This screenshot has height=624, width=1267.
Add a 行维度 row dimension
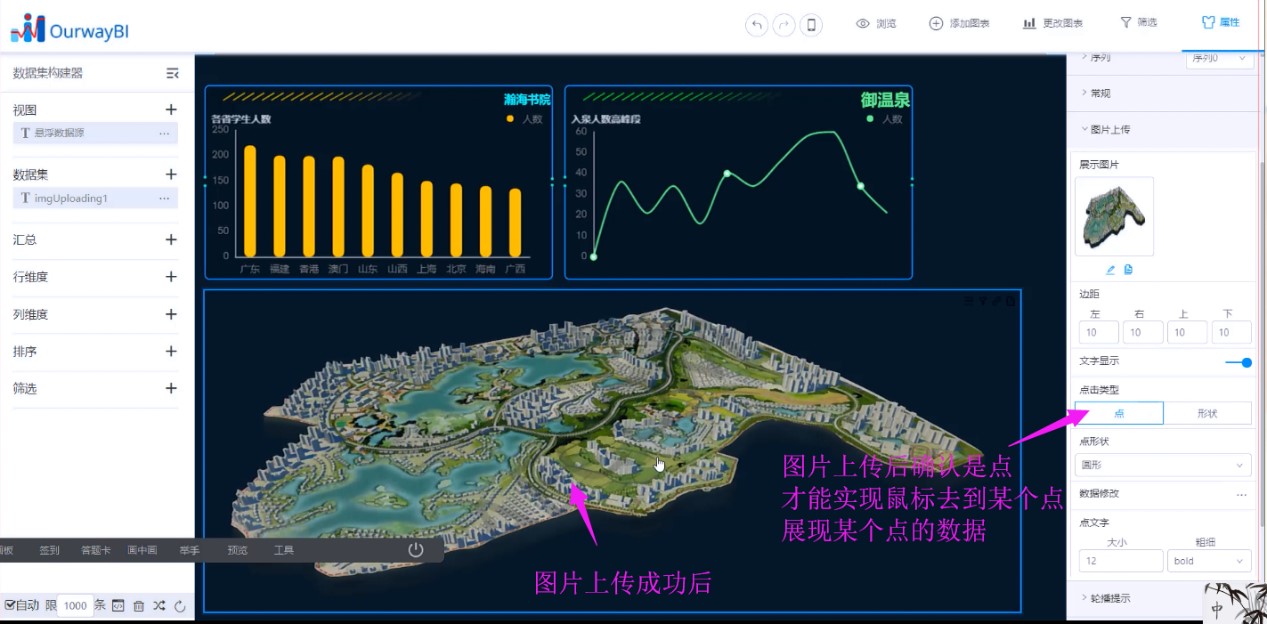171,277
